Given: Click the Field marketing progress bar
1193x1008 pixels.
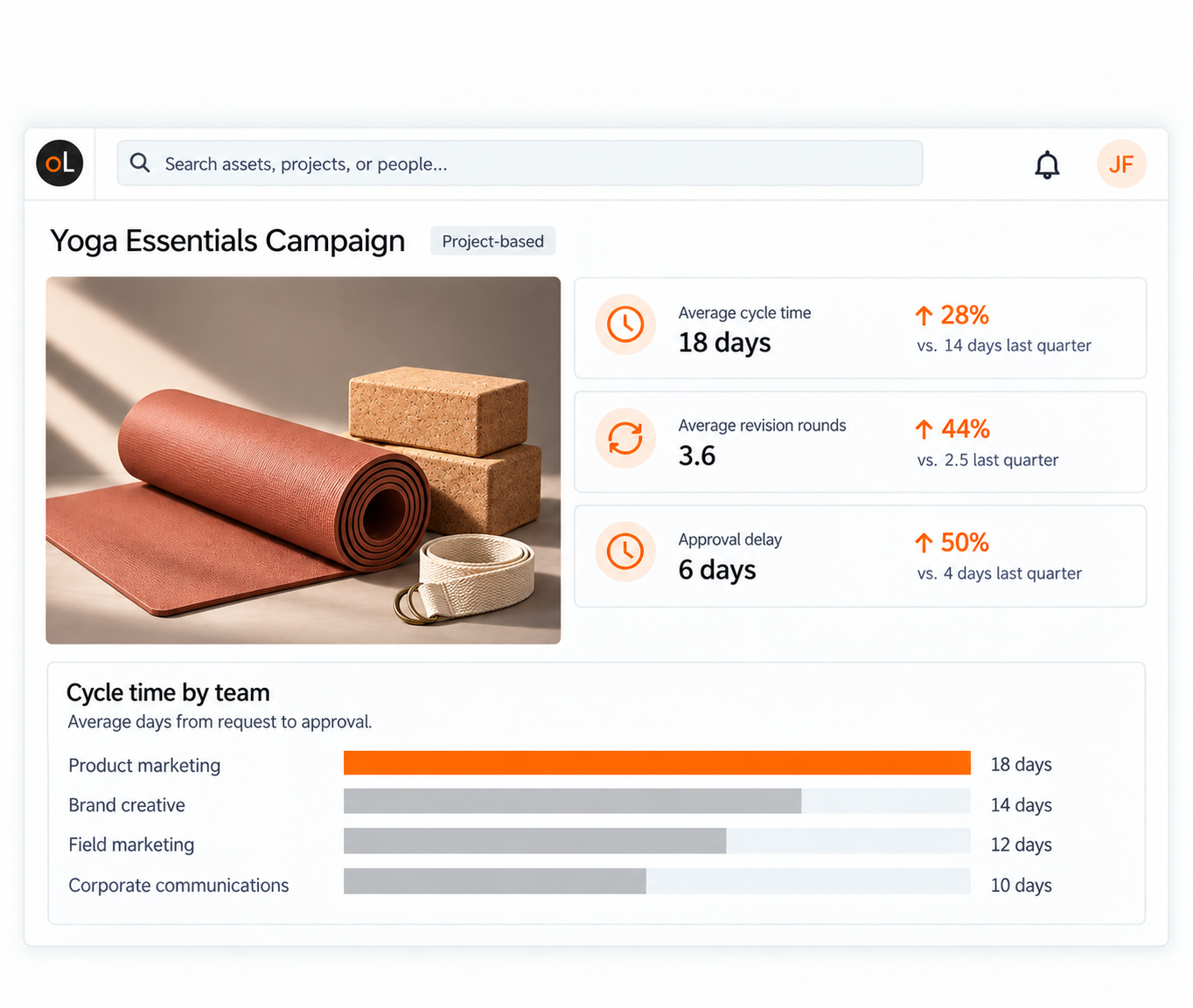Looking at the screenshot, I should click(657, 841).
